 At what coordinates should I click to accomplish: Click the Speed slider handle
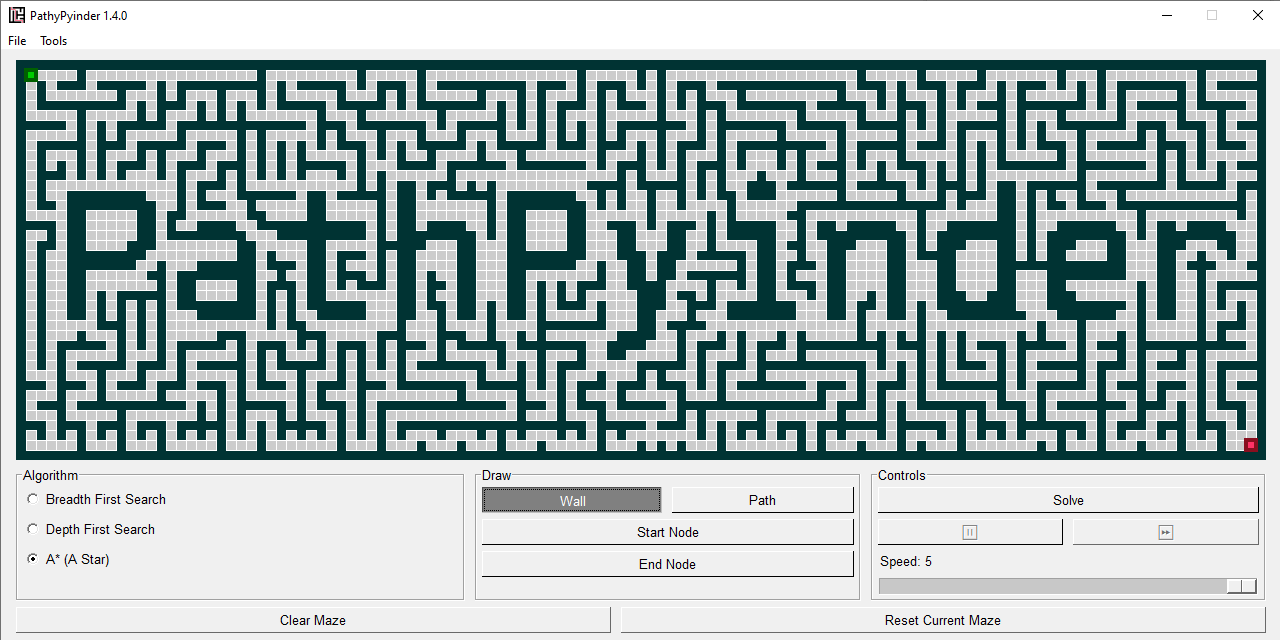[1242, 586]
